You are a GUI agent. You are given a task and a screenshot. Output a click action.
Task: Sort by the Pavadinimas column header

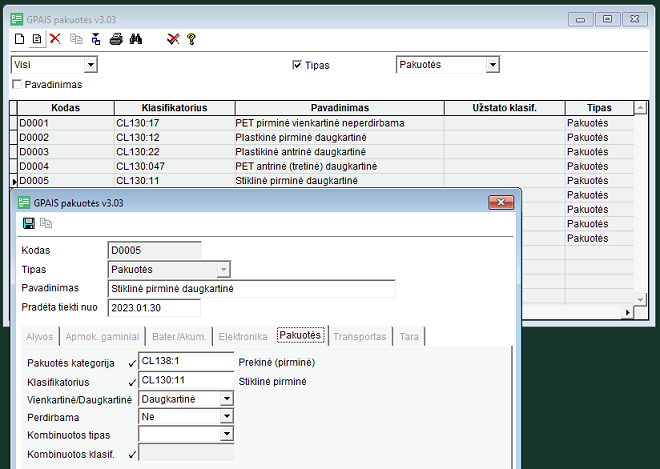coord(340,108)
